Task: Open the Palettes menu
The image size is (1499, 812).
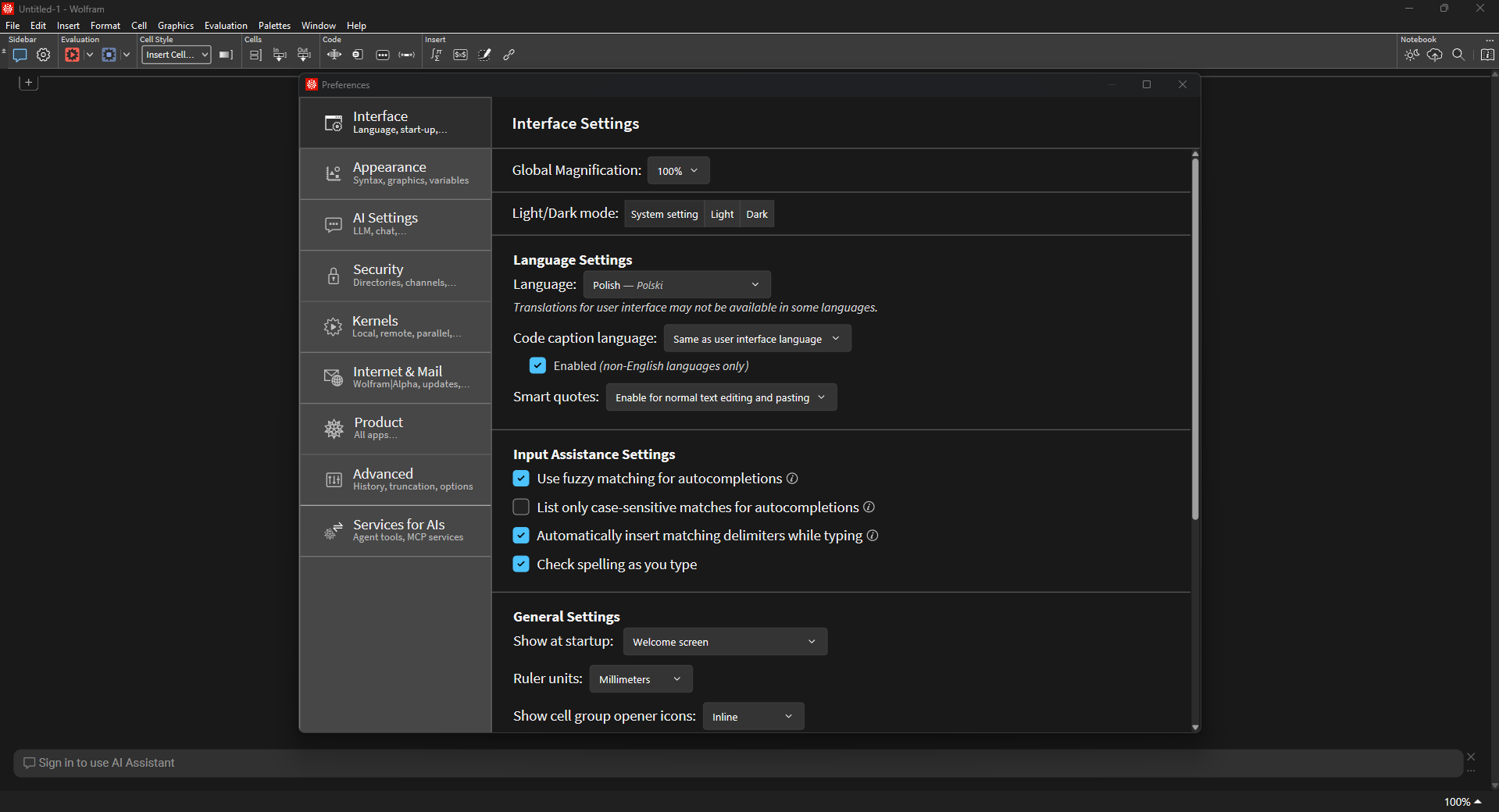Action: point(274,26)
